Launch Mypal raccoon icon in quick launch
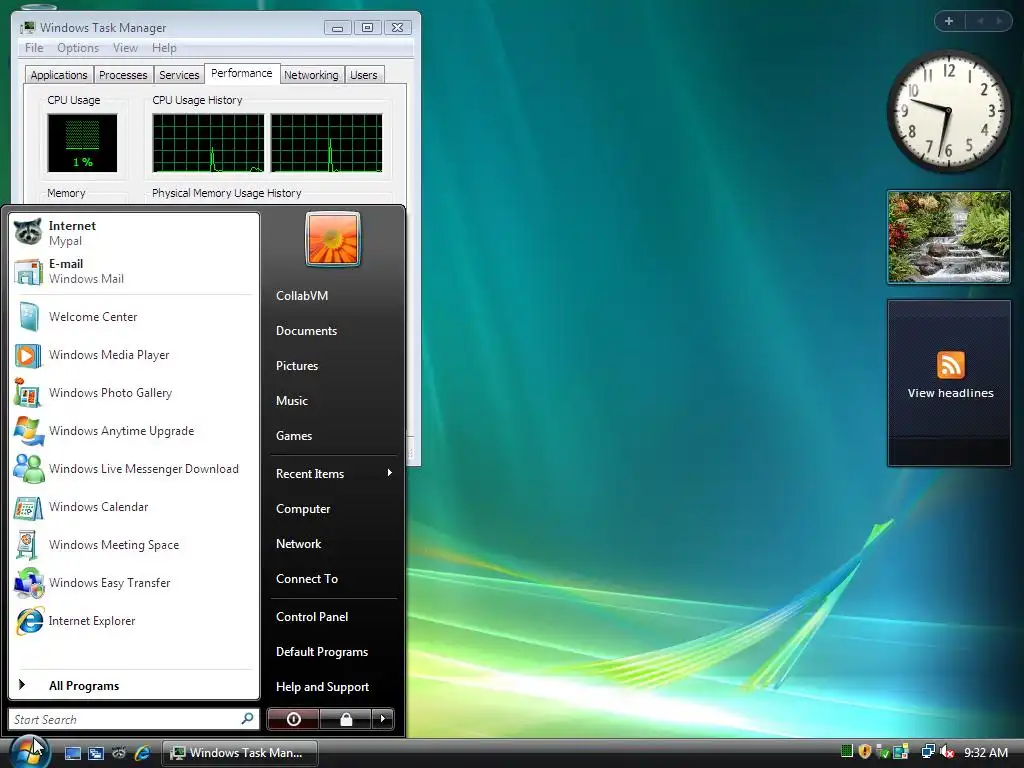The image size is (1024, 768). 118,753
